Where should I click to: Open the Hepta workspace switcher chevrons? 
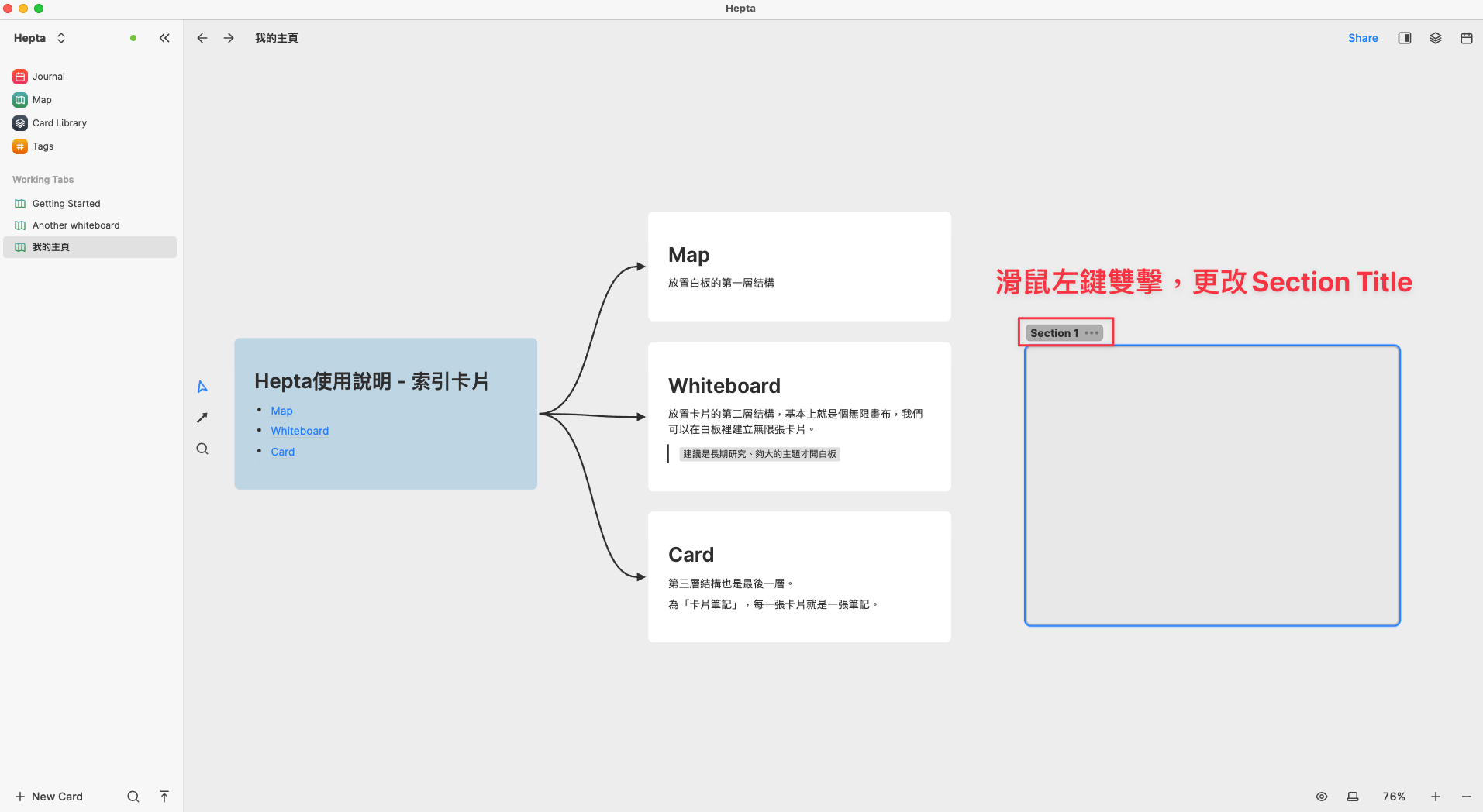pos(61,37)
